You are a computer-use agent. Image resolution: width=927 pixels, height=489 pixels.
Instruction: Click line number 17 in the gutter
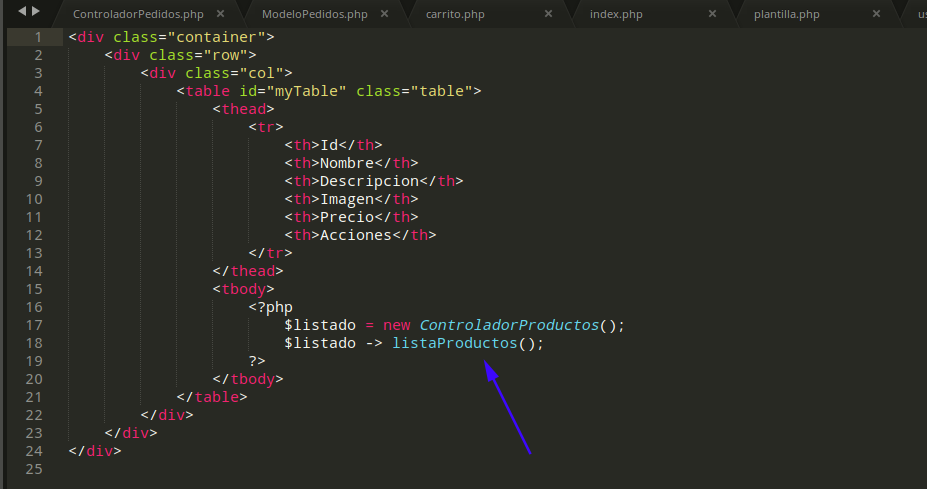point(33,325)
